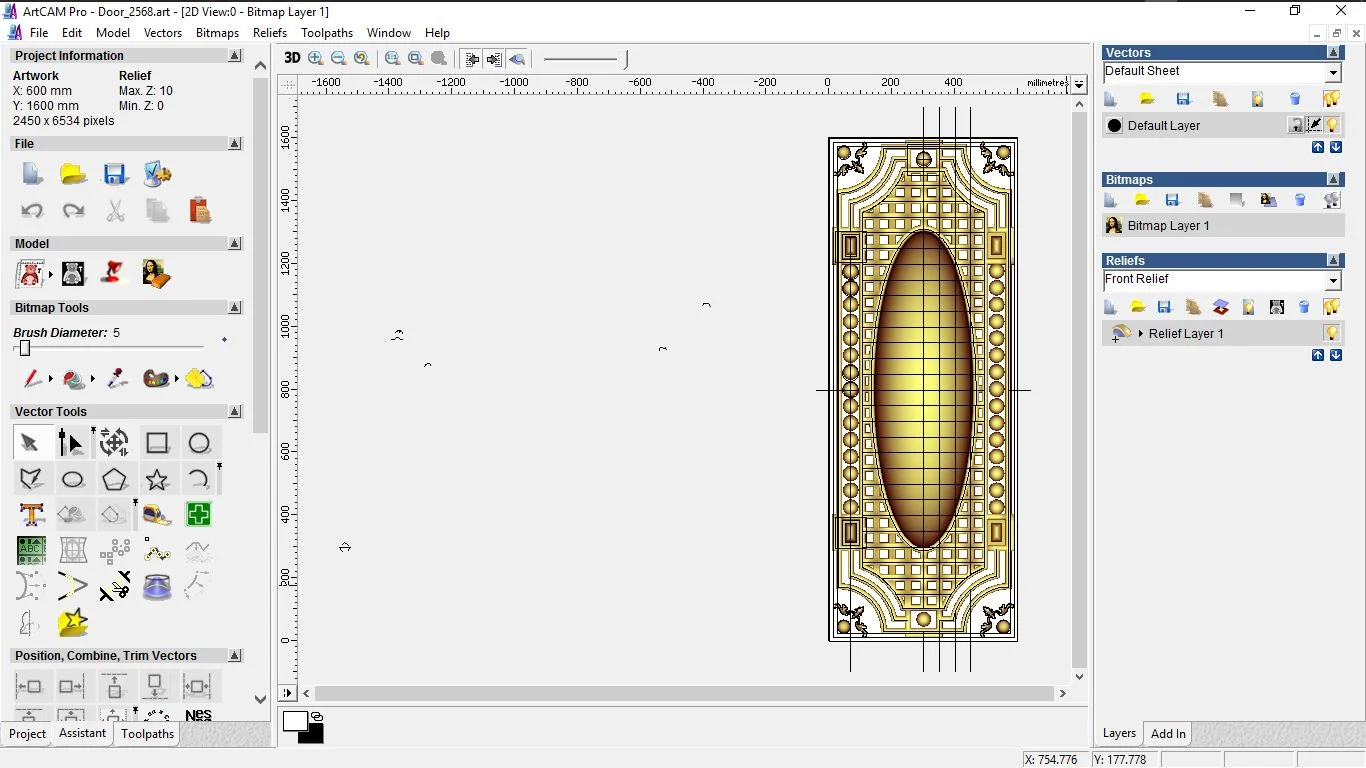1366x768 pixels.
Task: Open the Toolpaths menu
Action: [x=326, y=33]
